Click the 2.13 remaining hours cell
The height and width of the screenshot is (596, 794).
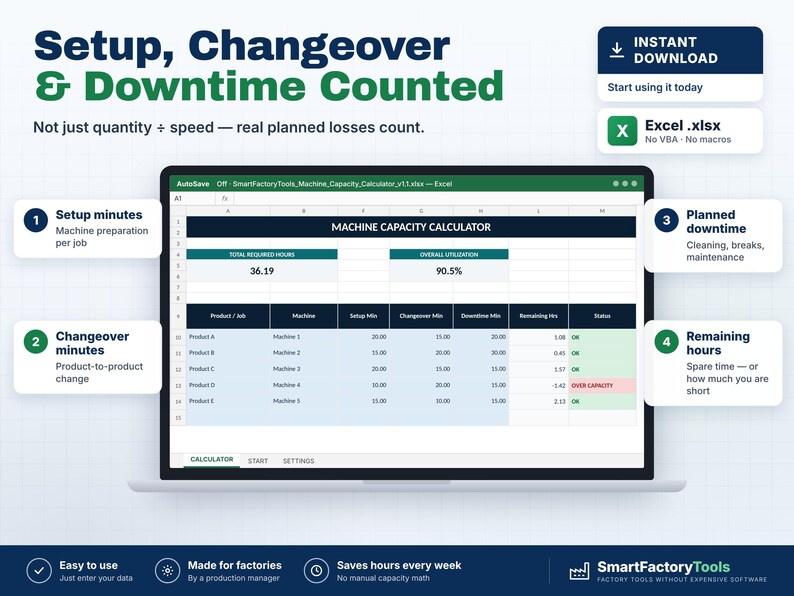tap(538, 402)
